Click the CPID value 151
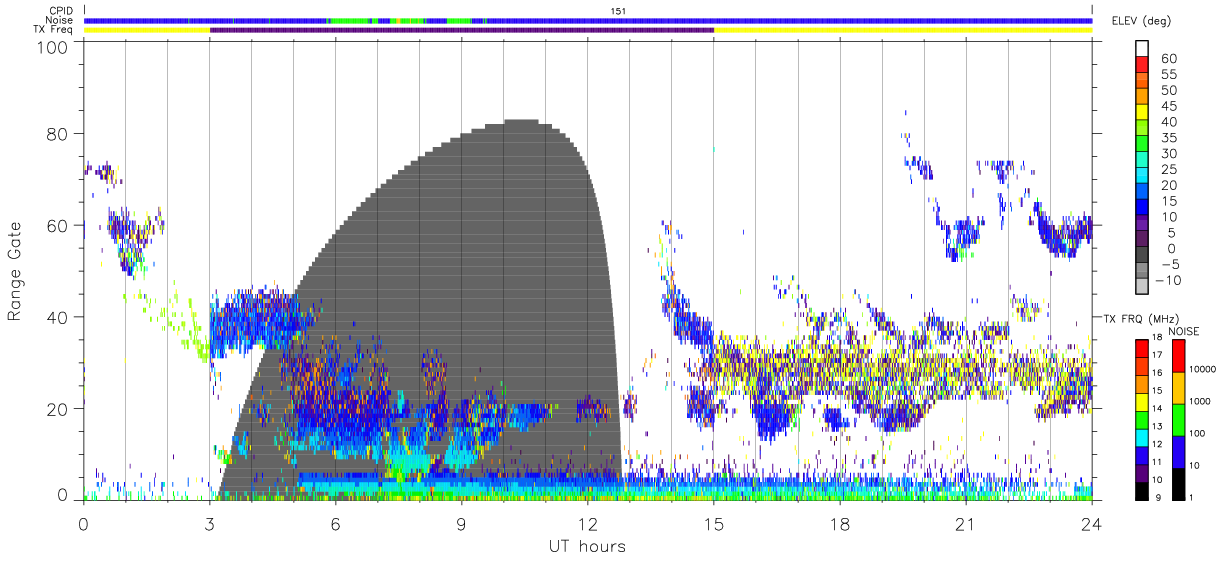The width and height of the screenshot is (1228, 567). point(620,11)
